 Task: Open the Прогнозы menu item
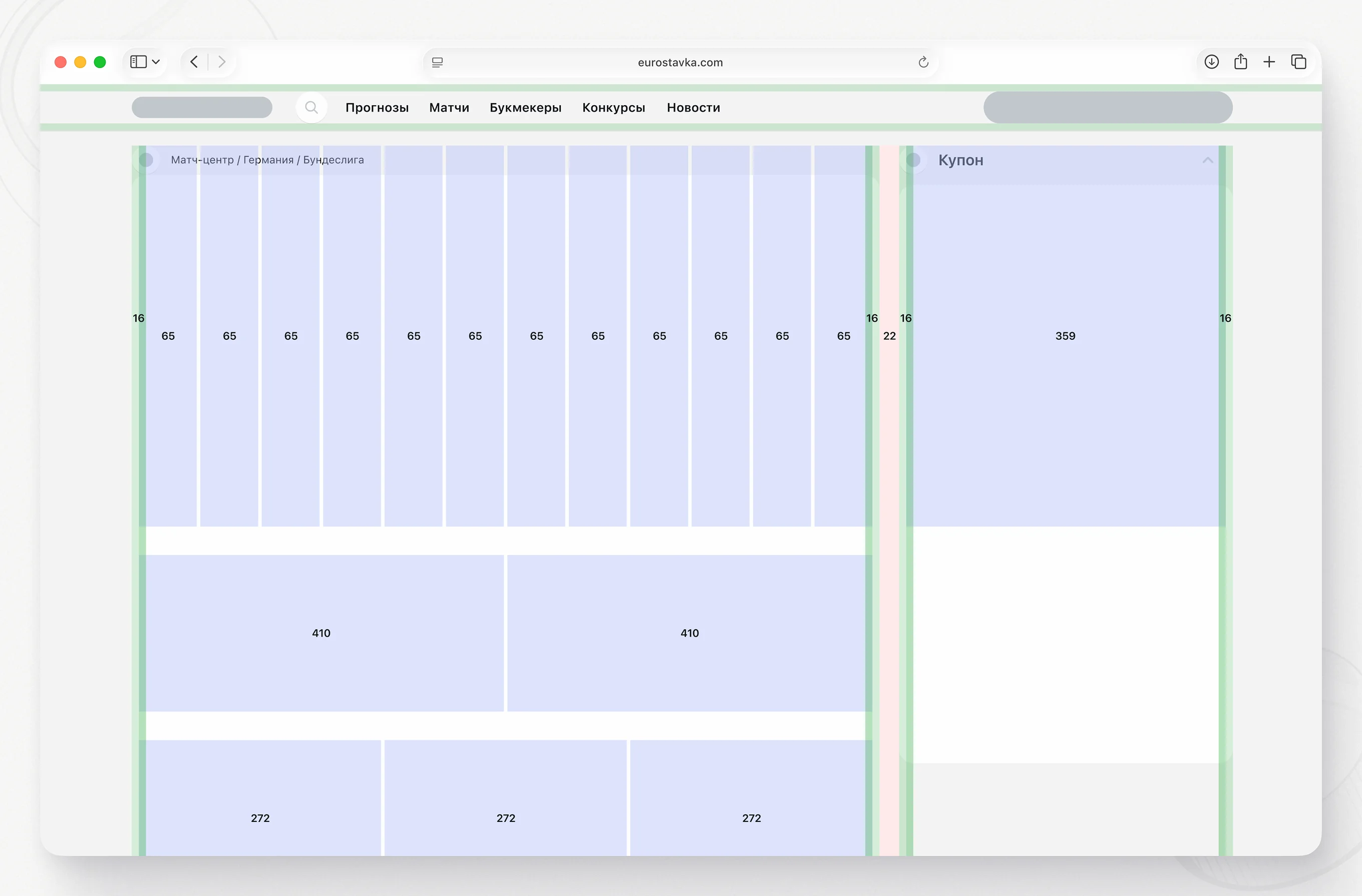[377, 108]
